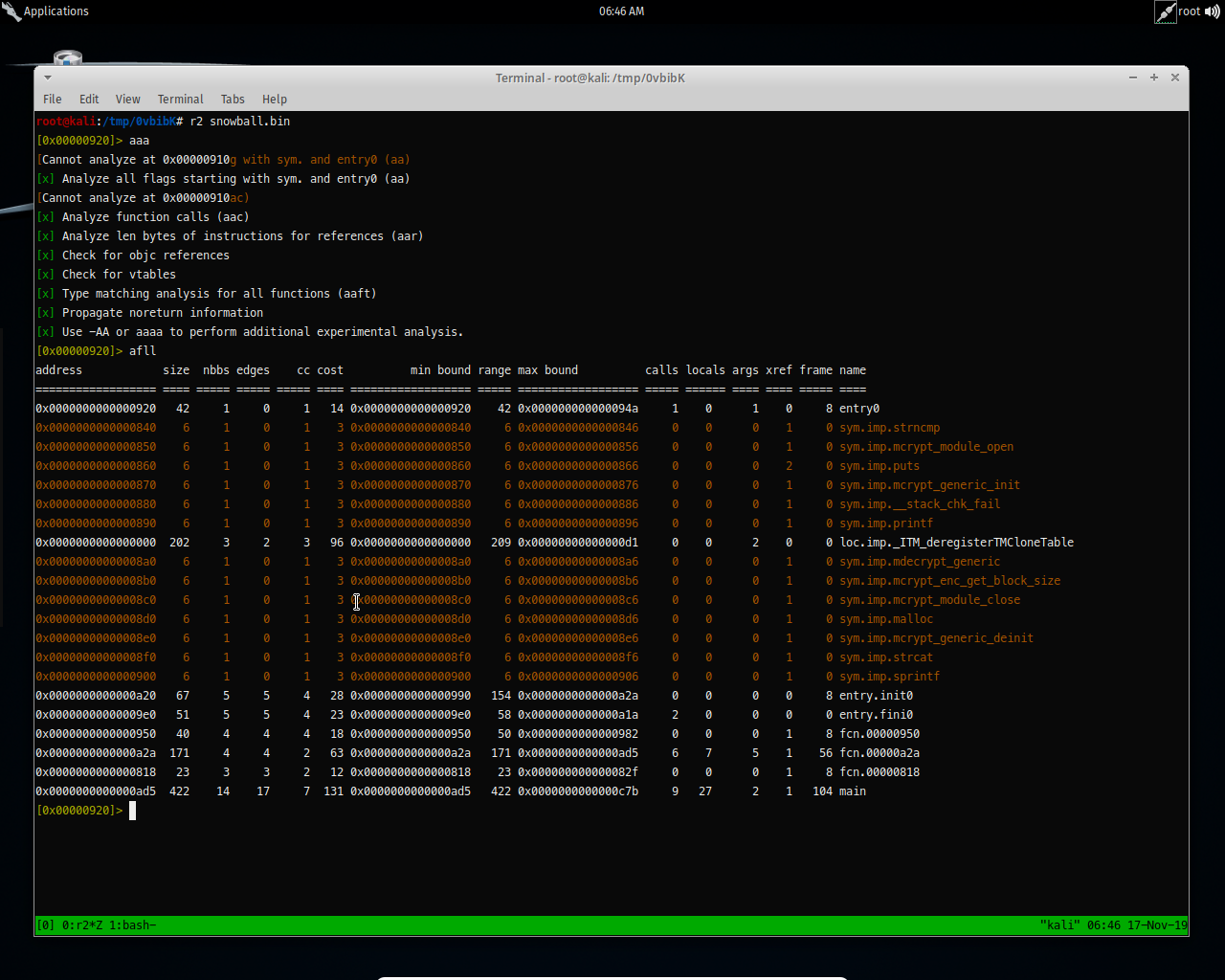This screenshot has width=1225, height=980.
Task: Click the 06:46 AM panel clock
Action: click(622, 11)
